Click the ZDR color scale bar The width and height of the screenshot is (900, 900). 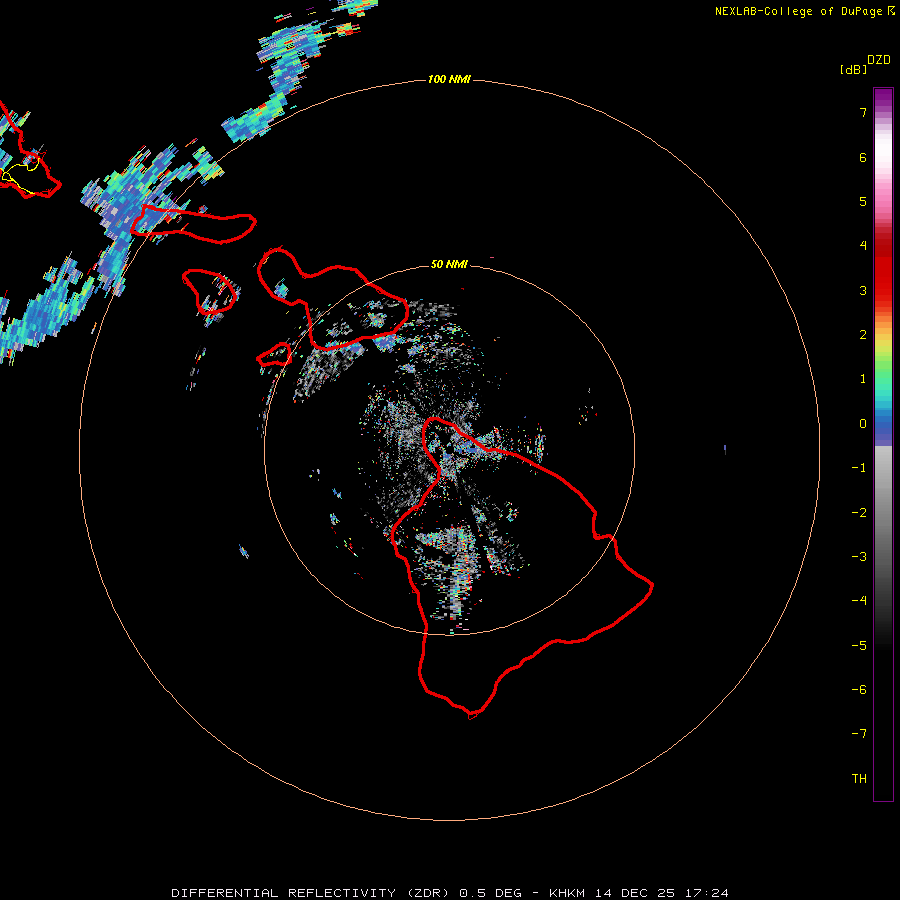coord(883,444)
